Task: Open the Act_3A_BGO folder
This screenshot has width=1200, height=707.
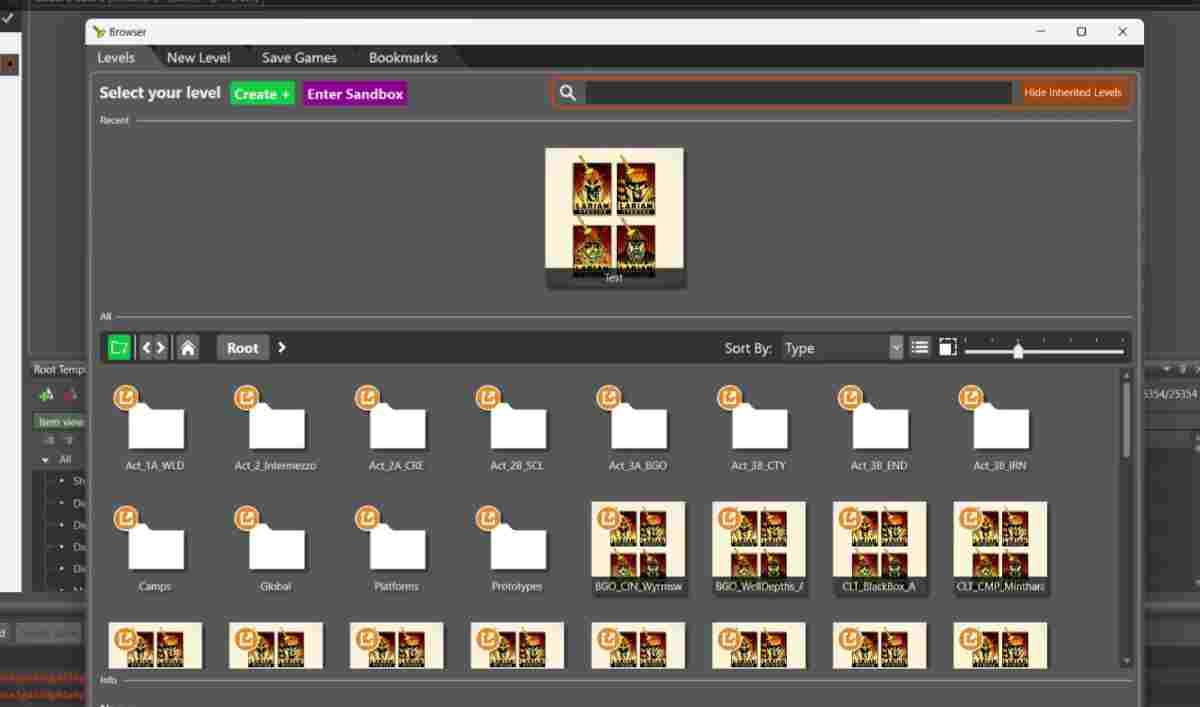Action: pyautogui.click(x=639, y=429)
